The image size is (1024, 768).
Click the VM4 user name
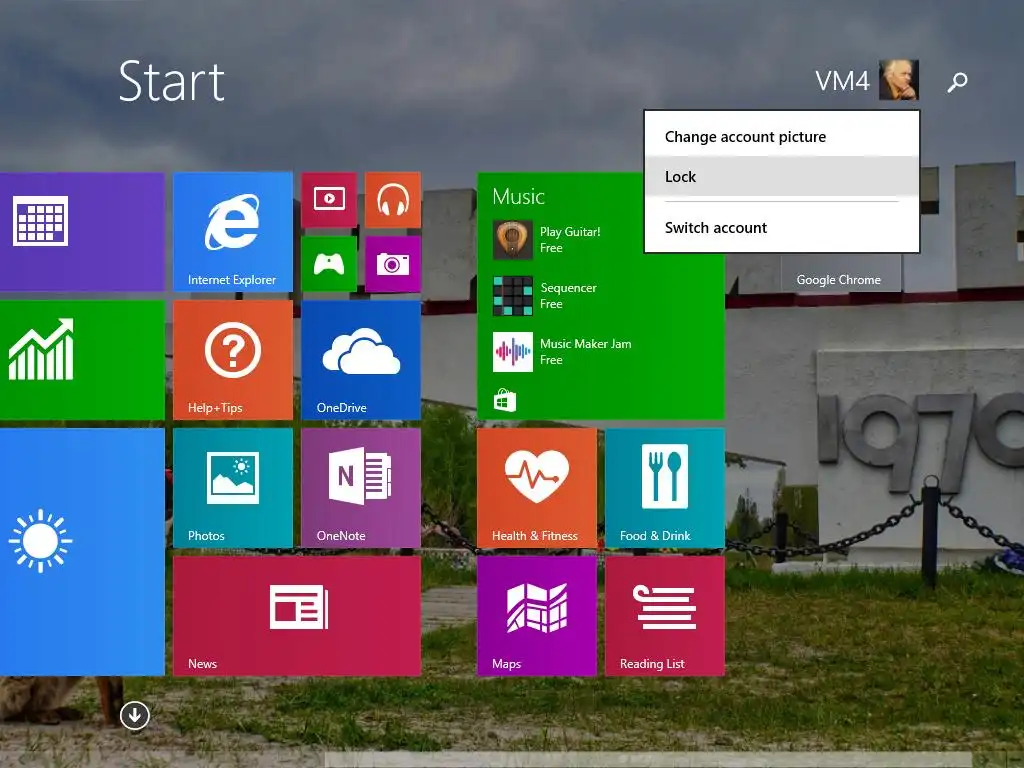[x=842, y=82]
